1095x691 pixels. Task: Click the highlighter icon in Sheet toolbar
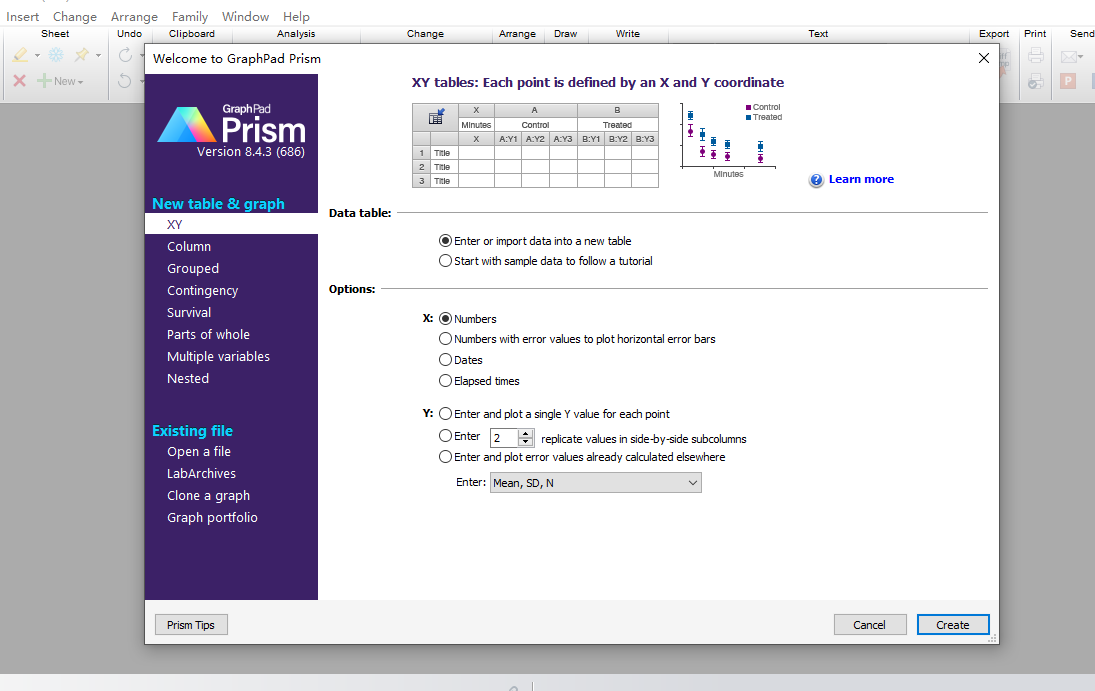[20, 54]
